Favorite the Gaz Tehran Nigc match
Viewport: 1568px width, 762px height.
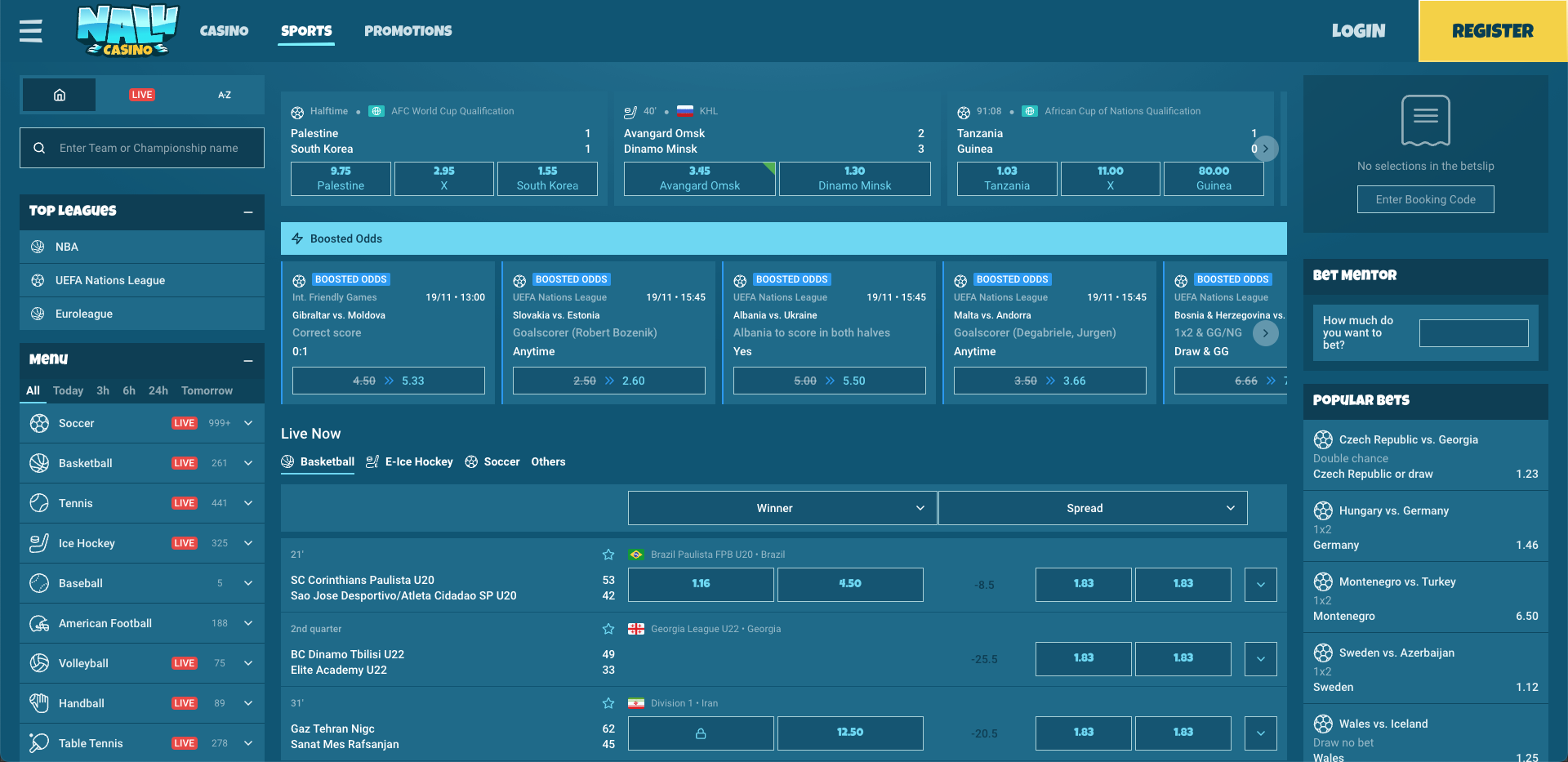click(608, 703)
